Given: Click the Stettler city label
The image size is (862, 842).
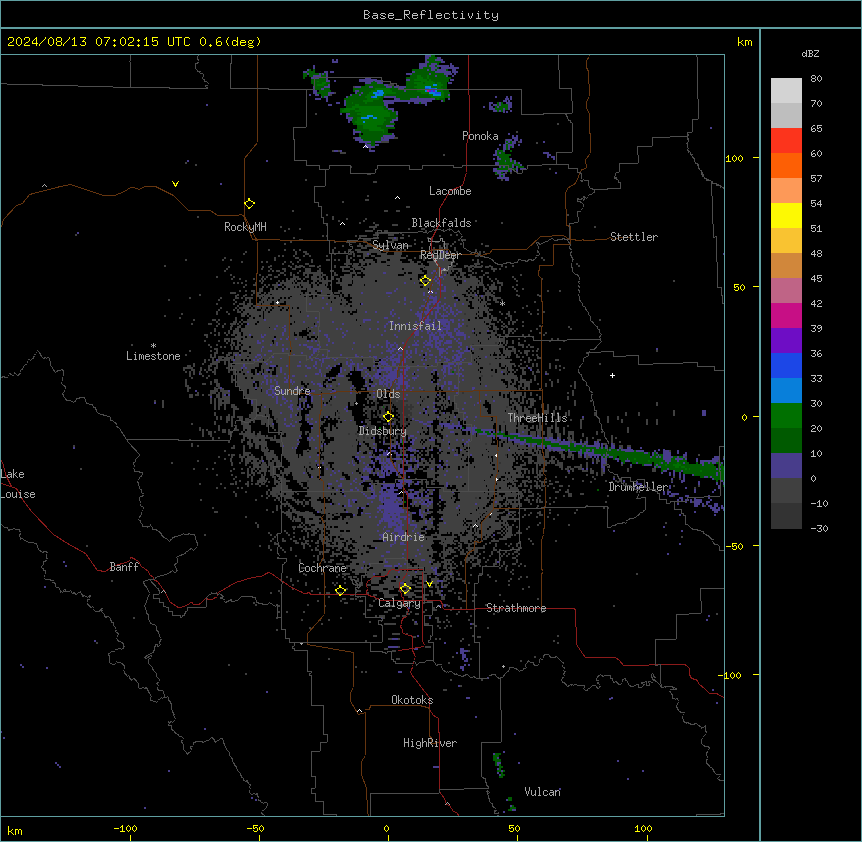Looking at the screenshot, I should click(x=633, y=237).
